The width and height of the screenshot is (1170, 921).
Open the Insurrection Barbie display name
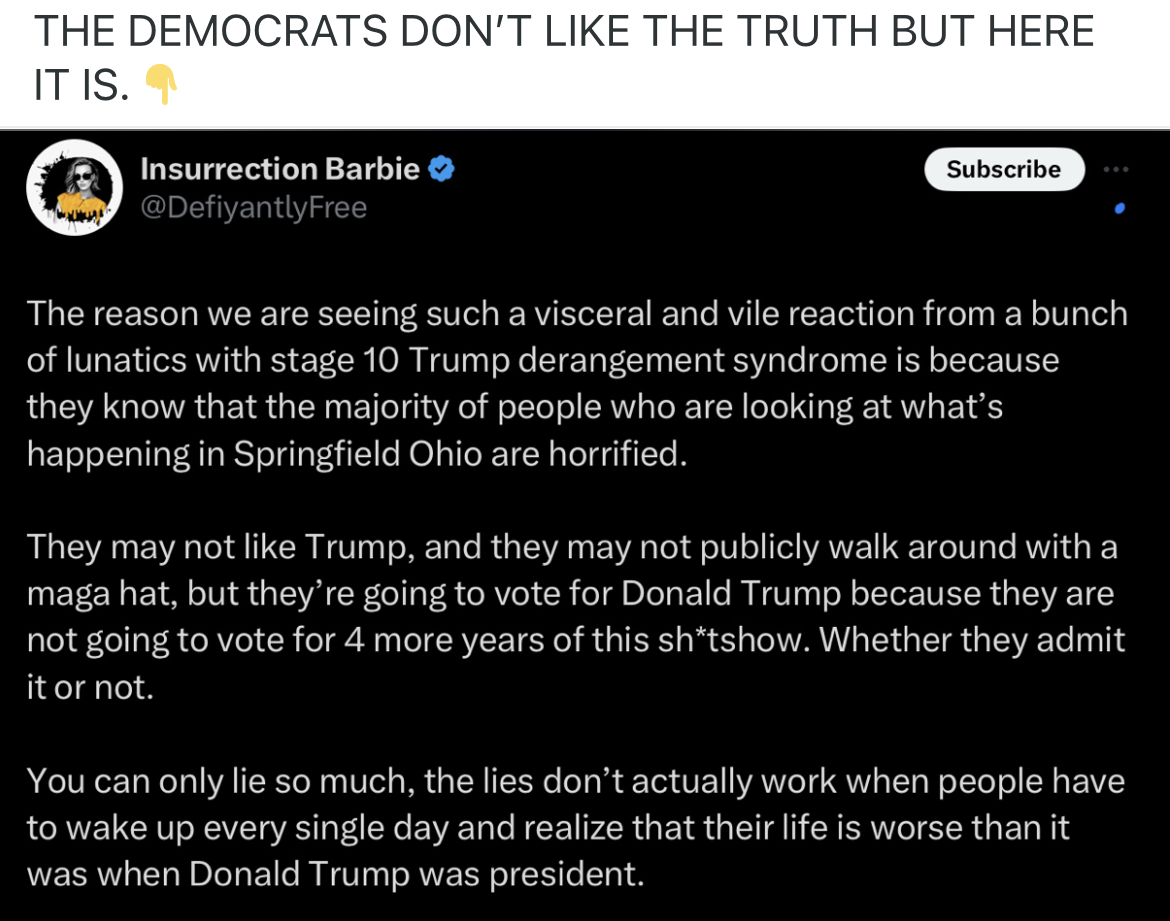click(x=280, y=169)
